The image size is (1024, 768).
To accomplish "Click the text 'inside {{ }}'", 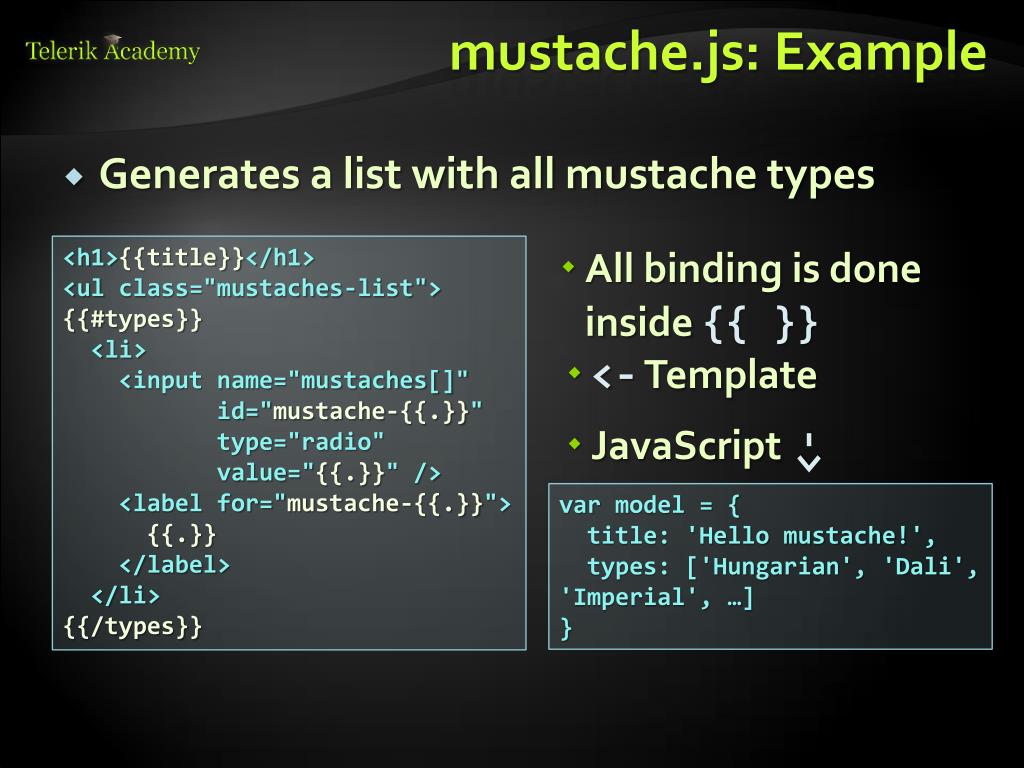I will pos(701,323).
